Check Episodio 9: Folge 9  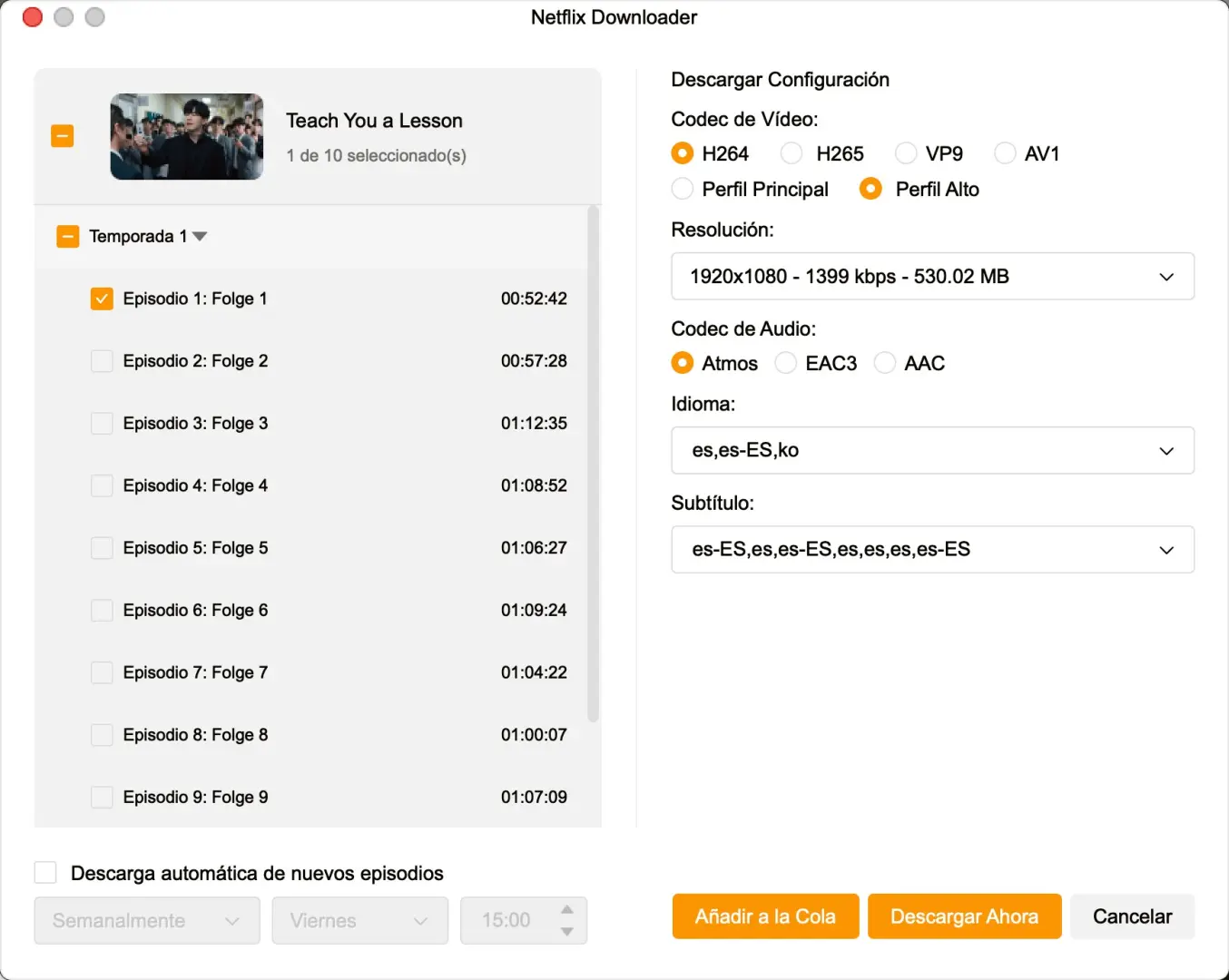coord(102,798)
